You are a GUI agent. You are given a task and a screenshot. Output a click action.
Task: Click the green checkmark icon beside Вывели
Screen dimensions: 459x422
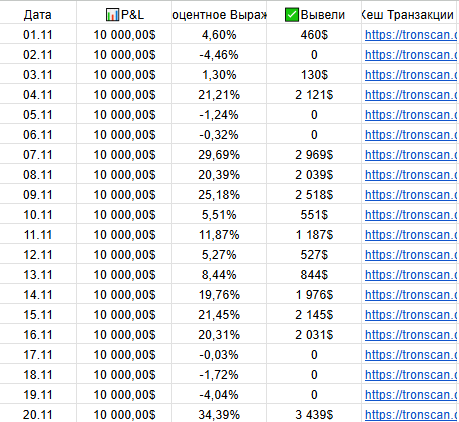292,15
